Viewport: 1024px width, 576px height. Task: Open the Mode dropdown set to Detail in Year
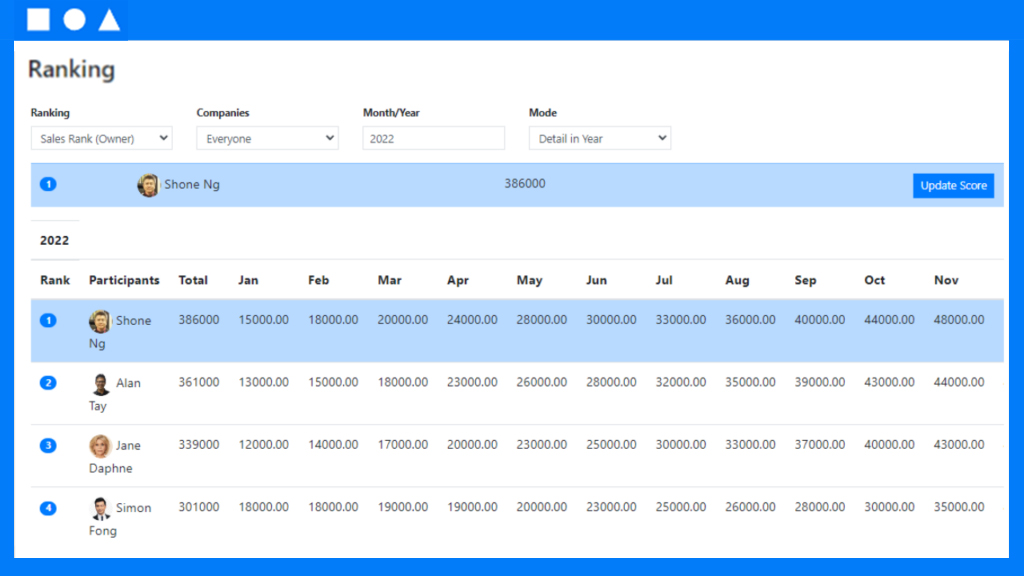tap(599, 138)
